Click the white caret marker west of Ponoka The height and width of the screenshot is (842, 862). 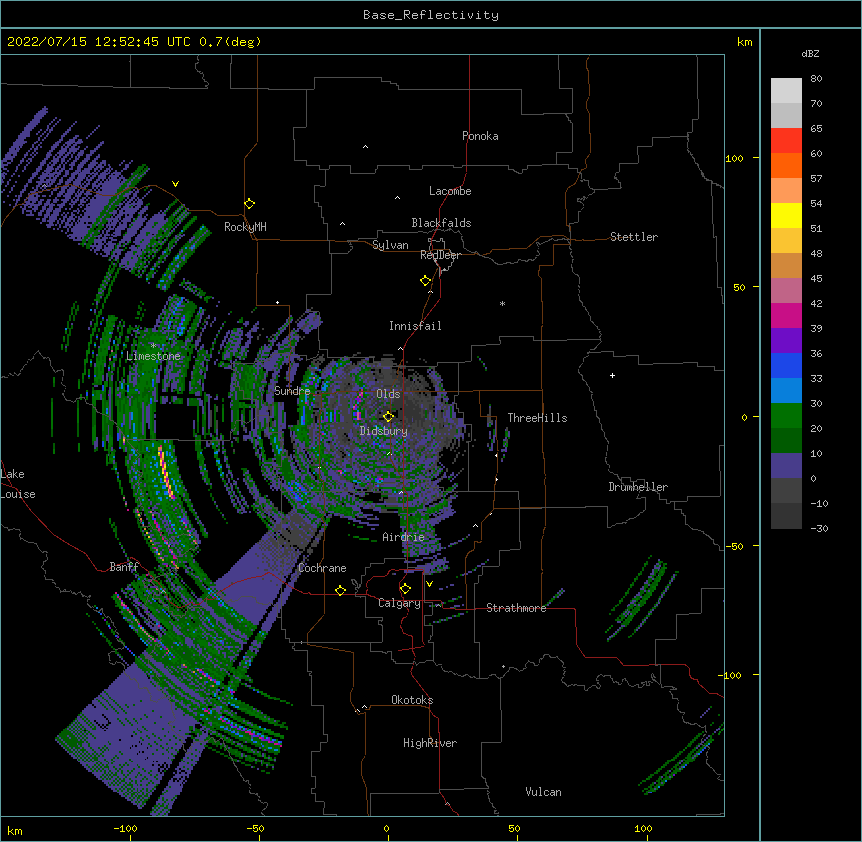(x=365, y=147)
